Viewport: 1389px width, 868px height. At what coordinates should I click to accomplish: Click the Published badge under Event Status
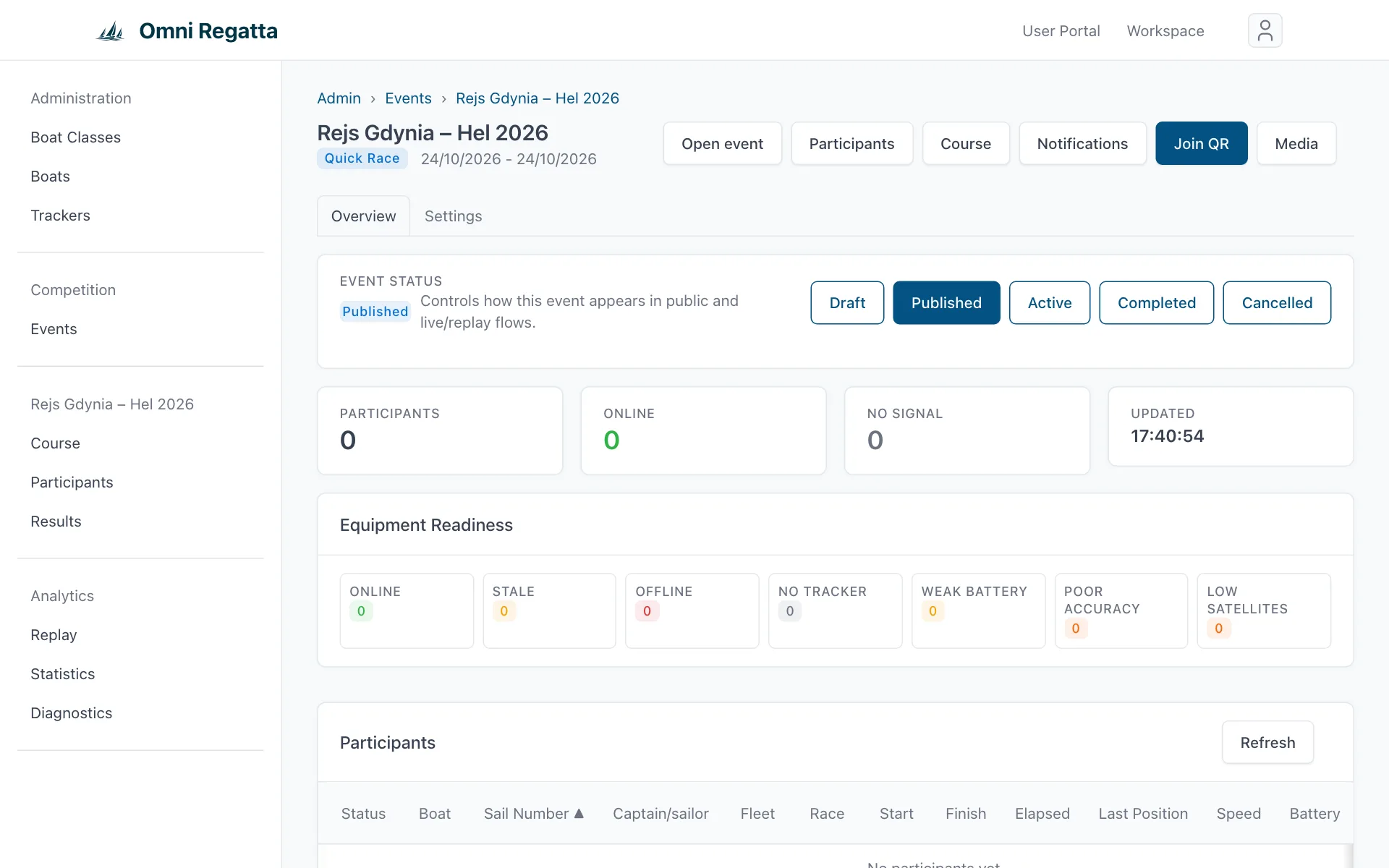coord(375,312)
